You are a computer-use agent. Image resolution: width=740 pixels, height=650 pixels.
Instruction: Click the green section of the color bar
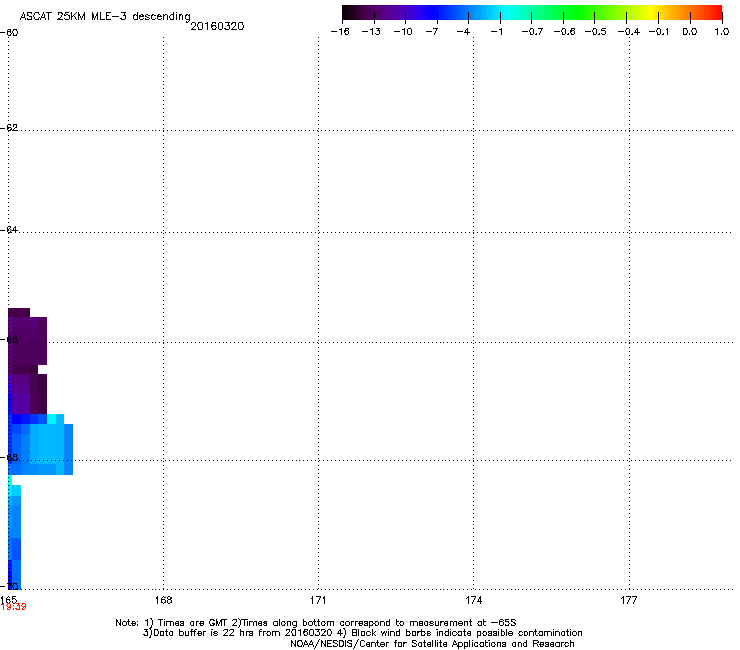point(580,13)
